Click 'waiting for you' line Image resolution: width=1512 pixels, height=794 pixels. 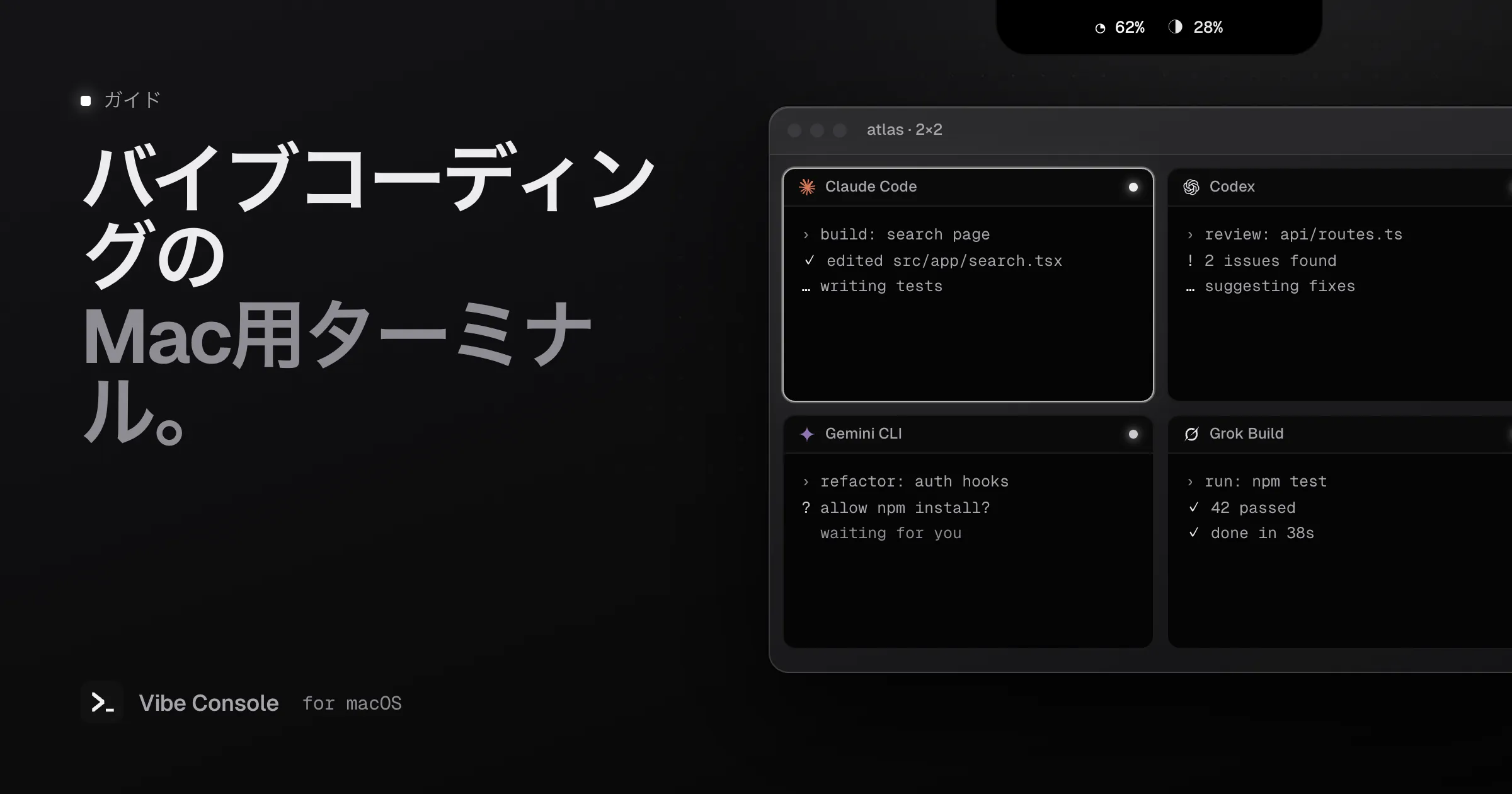point(891,533)
